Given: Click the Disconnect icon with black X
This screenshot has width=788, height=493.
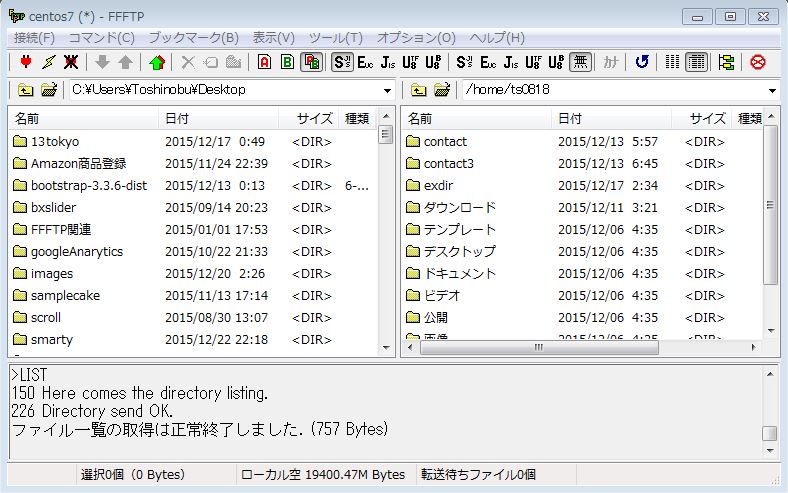Looking at the screenshot, I should pos(71,62).
